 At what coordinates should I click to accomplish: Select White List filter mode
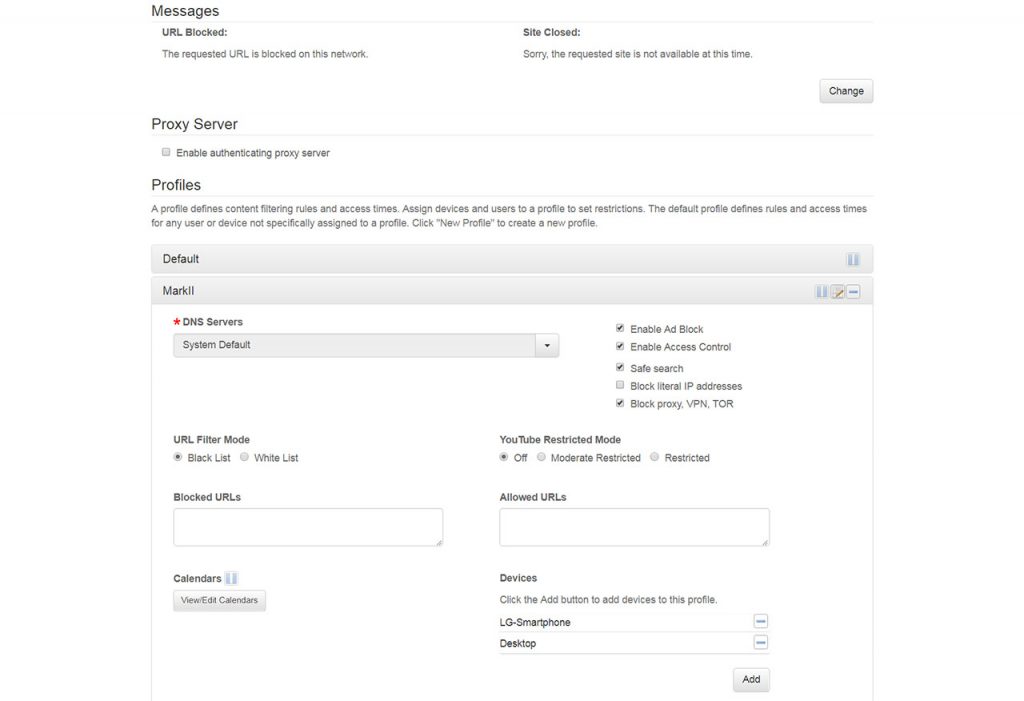click(x=245, y=457)
